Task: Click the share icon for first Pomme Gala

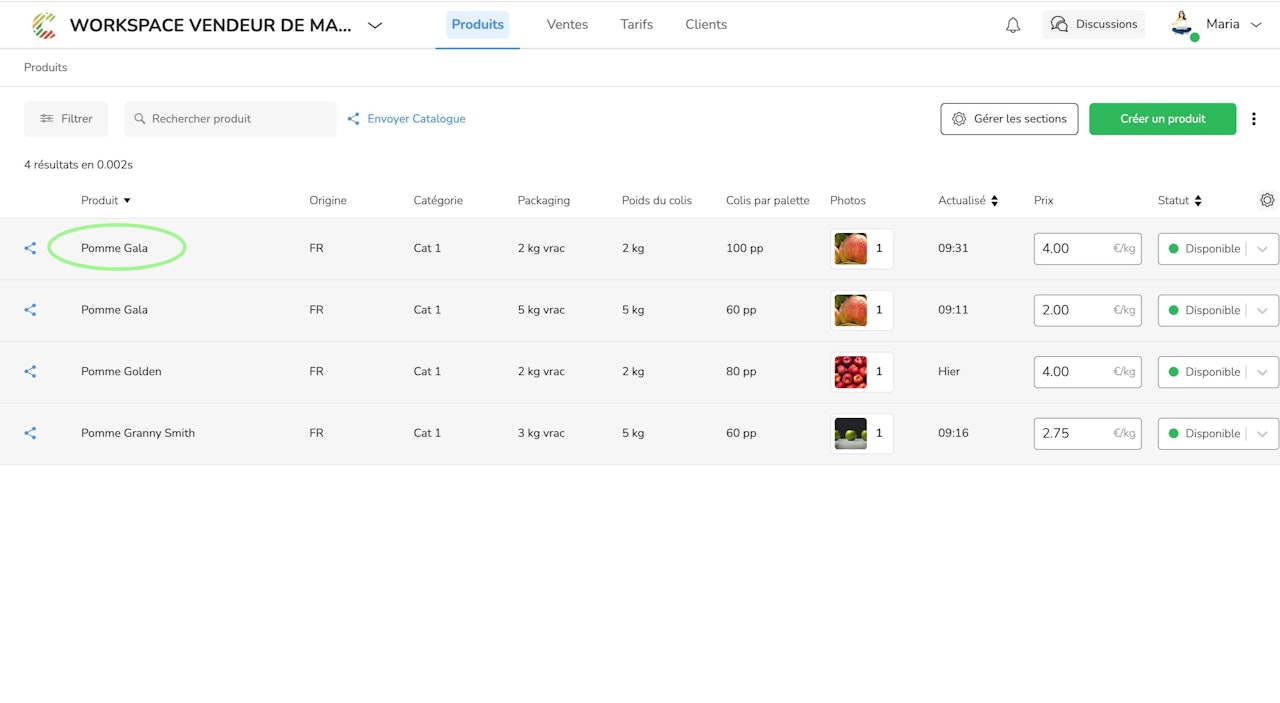Action: click(30, 248)
